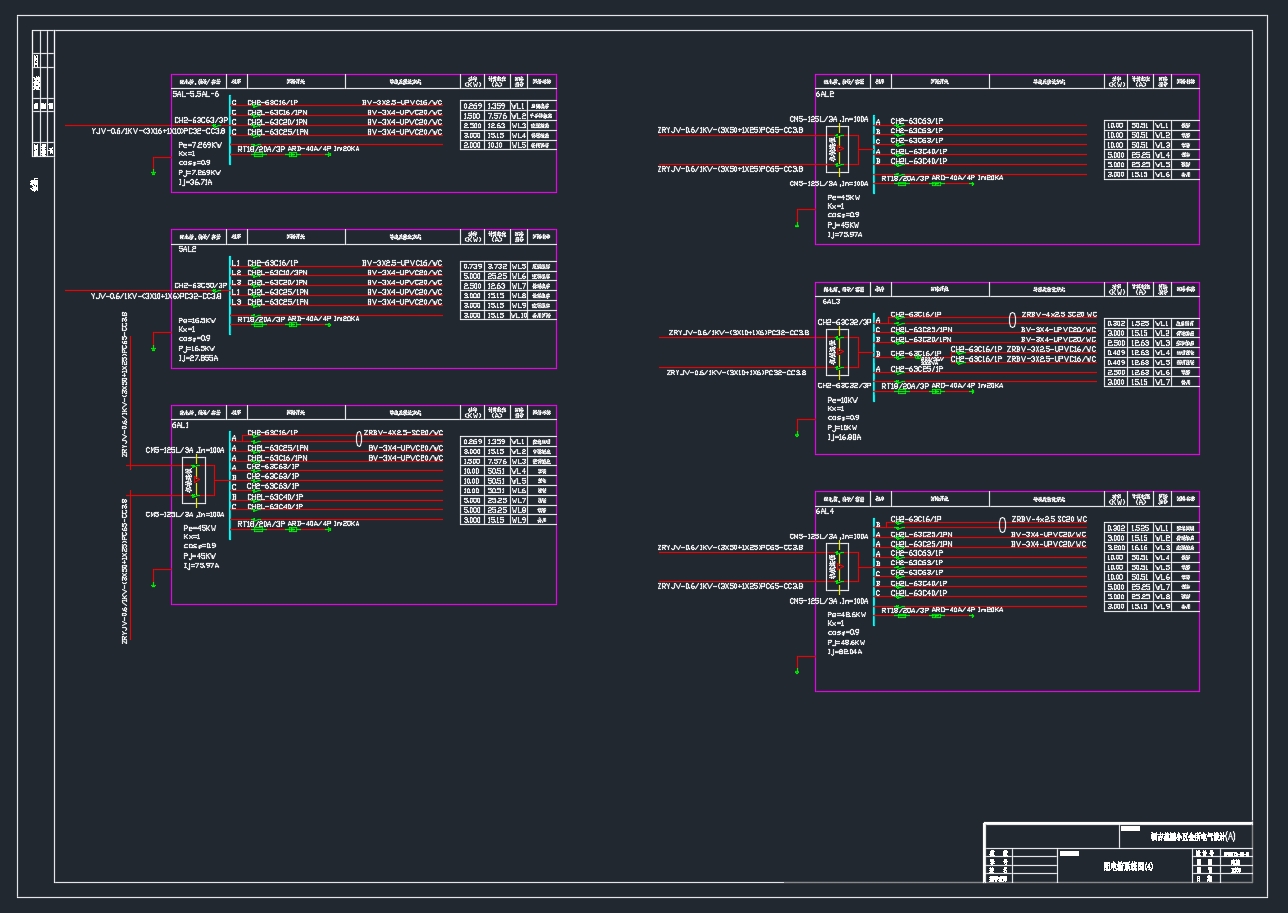Select the Ij=36.71A text in panel 5AL-5.5AL-6
The height and width of the screenshot is (913, 1288).
pos(196,182)
